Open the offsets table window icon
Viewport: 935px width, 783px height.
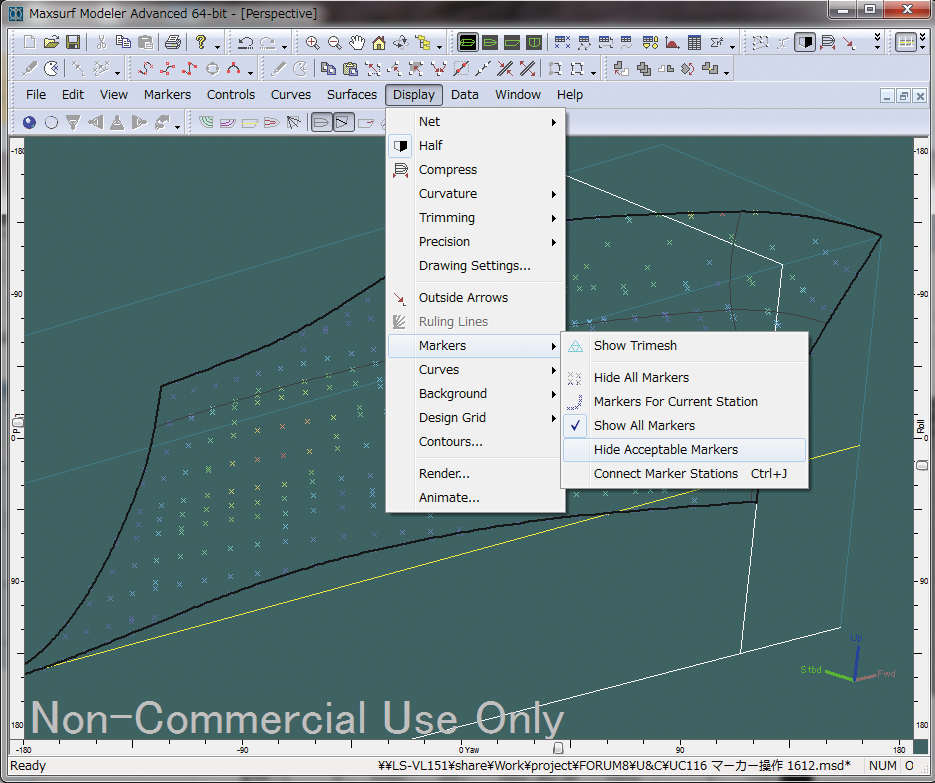(694, 42)
